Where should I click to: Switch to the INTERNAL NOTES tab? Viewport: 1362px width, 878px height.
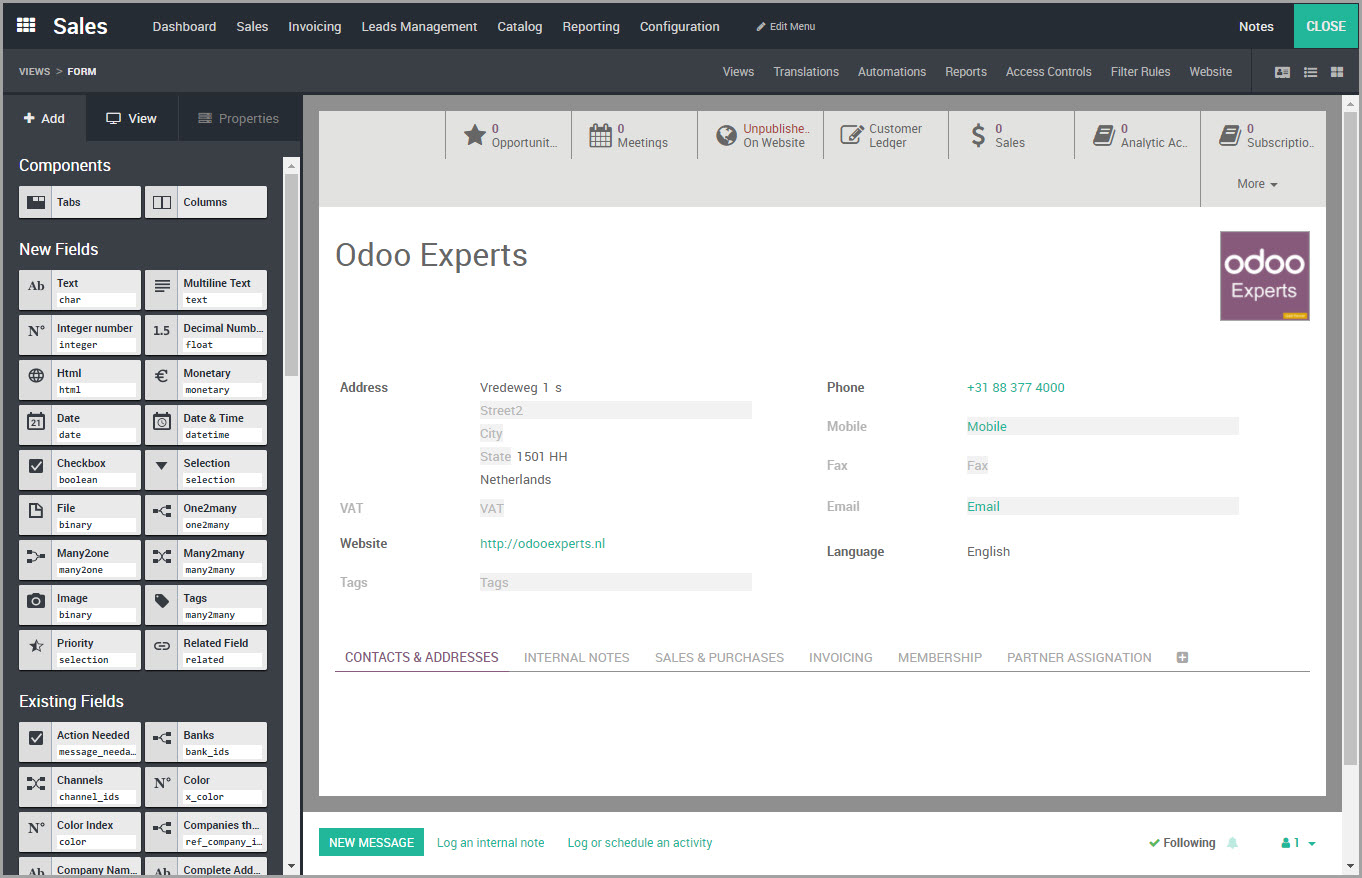pyautogui.click(x=576, y=657)
